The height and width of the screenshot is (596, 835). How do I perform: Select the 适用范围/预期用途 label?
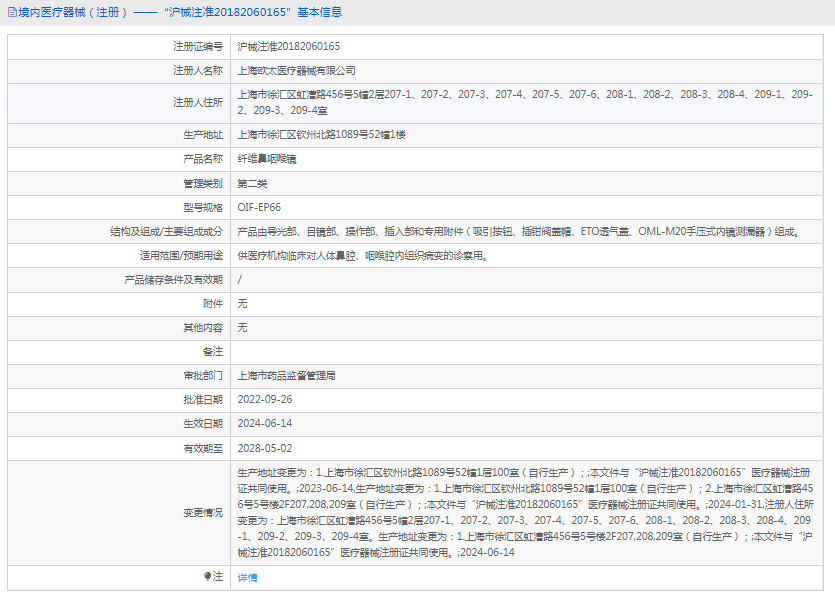click(x=181, y=256)
